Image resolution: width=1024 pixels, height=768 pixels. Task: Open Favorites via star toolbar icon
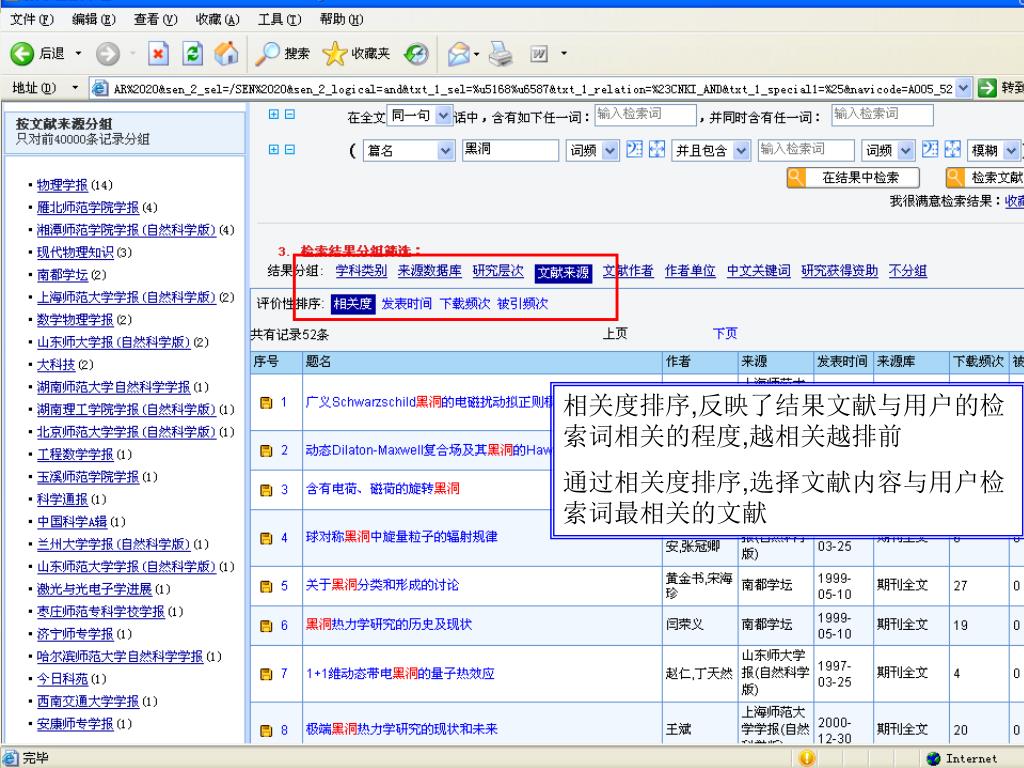(x=334, y=54)
